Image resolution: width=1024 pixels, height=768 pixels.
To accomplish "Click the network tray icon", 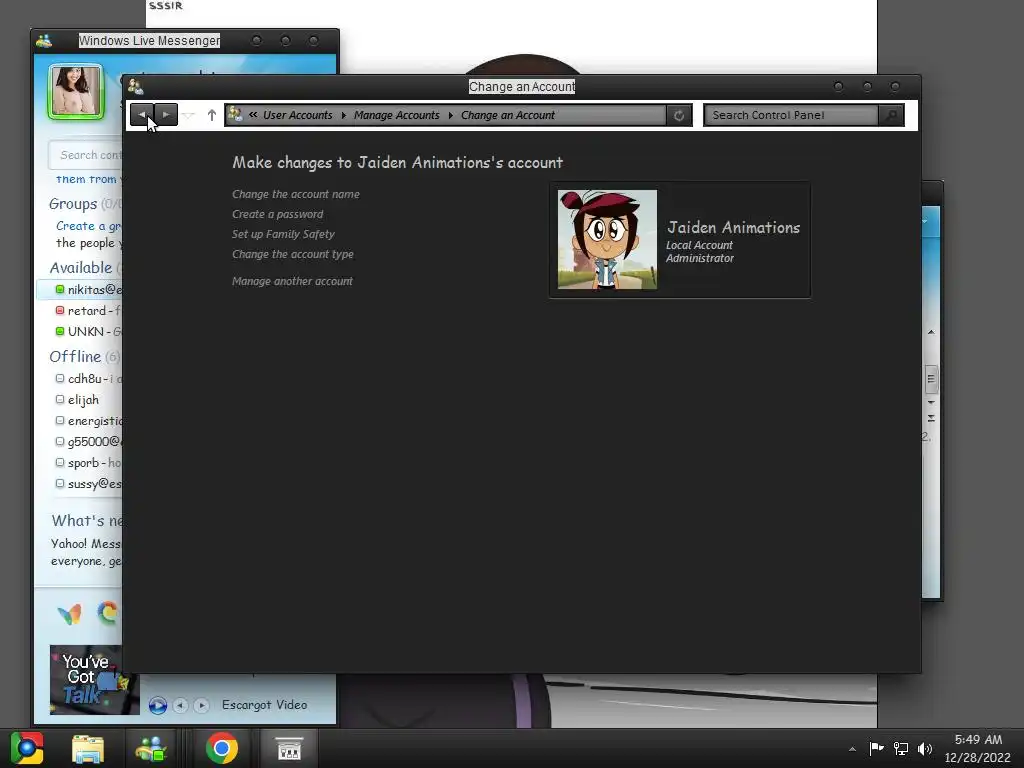I will point(901,748).
